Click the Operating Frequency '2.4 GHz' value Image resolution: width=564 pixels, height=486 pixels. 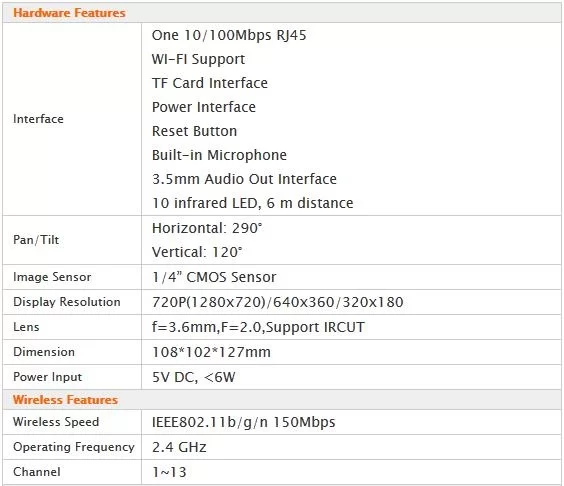[x=179, y=447]
